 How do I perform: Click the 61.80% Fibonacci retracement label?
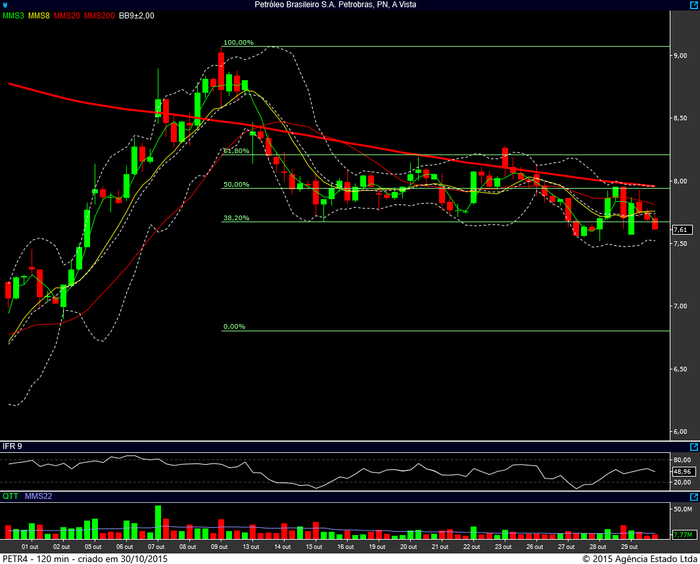point(236,151)
